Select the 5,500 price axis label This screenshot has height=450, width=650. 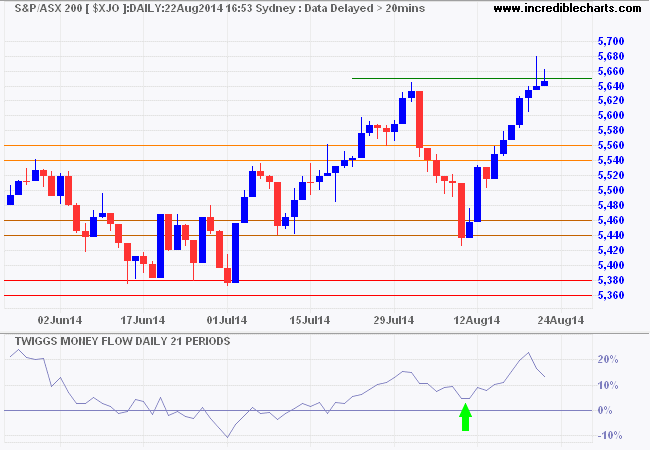611,190
